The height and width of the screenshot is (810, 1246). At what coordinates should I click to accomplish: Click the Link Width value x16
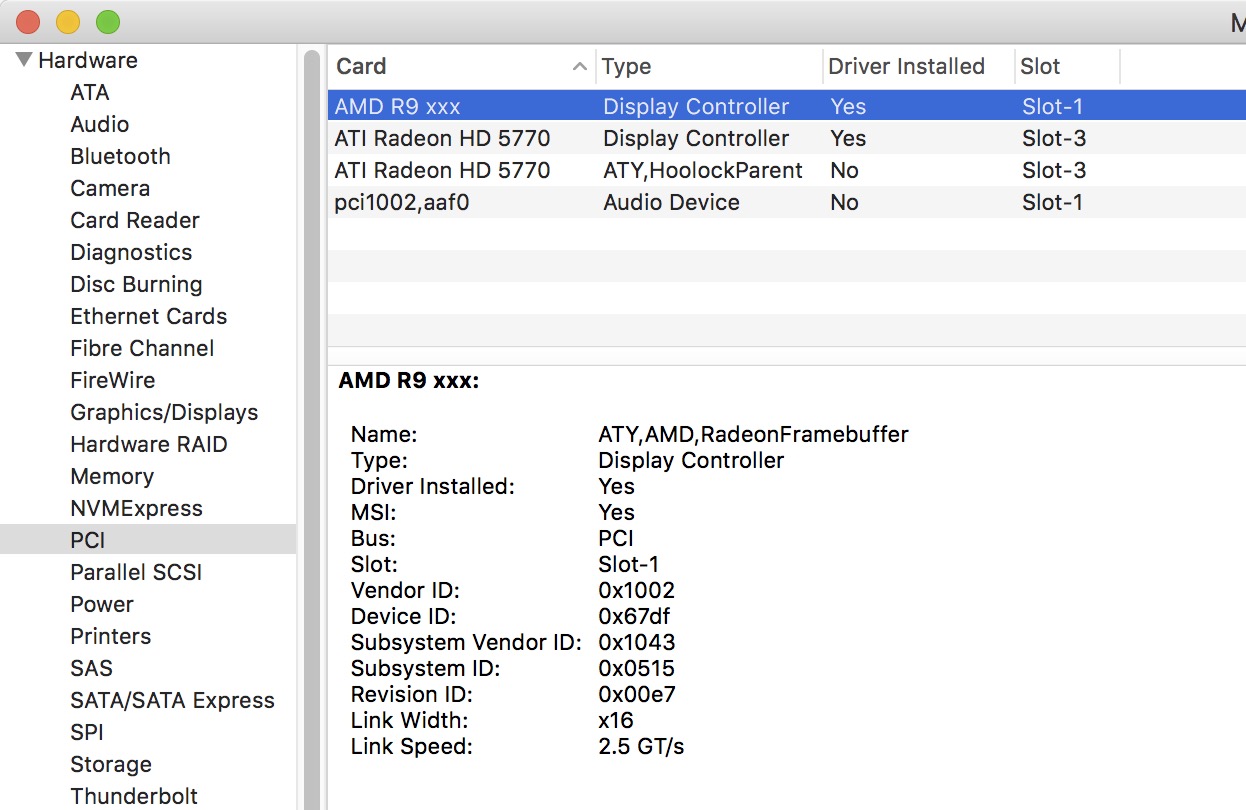click(616, 720)
